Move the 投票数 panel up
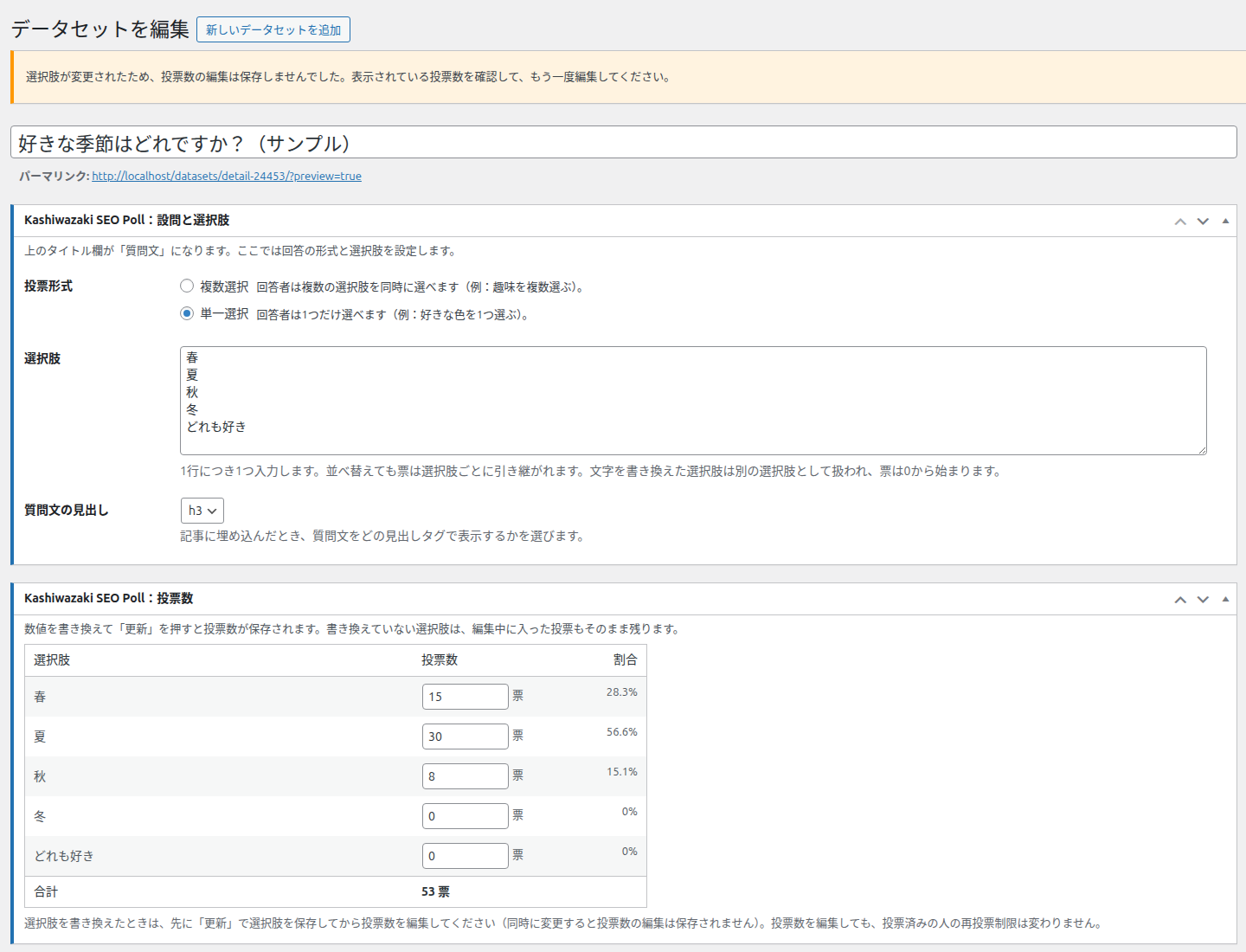 tap(1180, 600)
